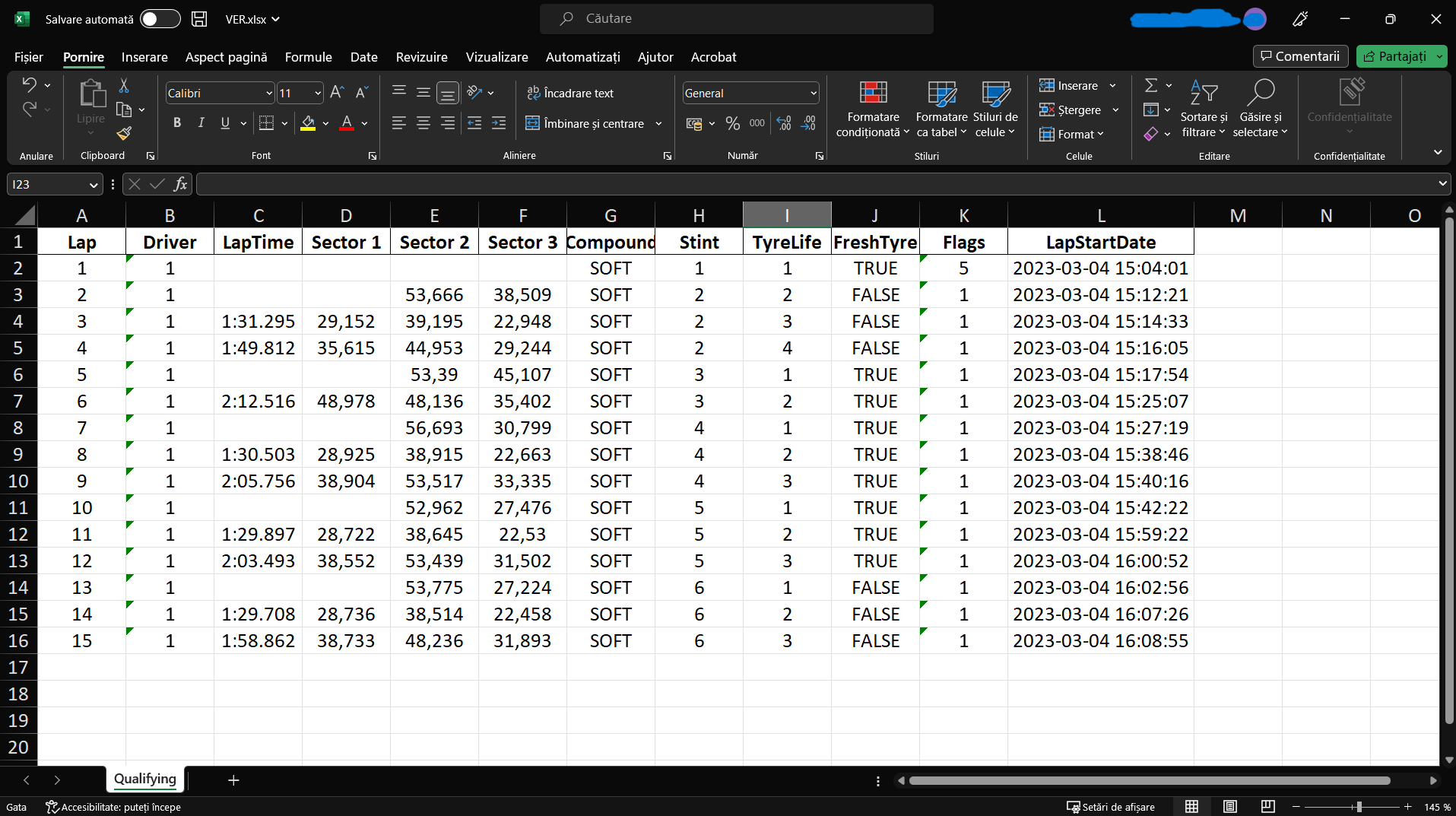Screen dimensions: 1456x816
Task: Toggle underline formatting
Action: (x=224, y=122)
